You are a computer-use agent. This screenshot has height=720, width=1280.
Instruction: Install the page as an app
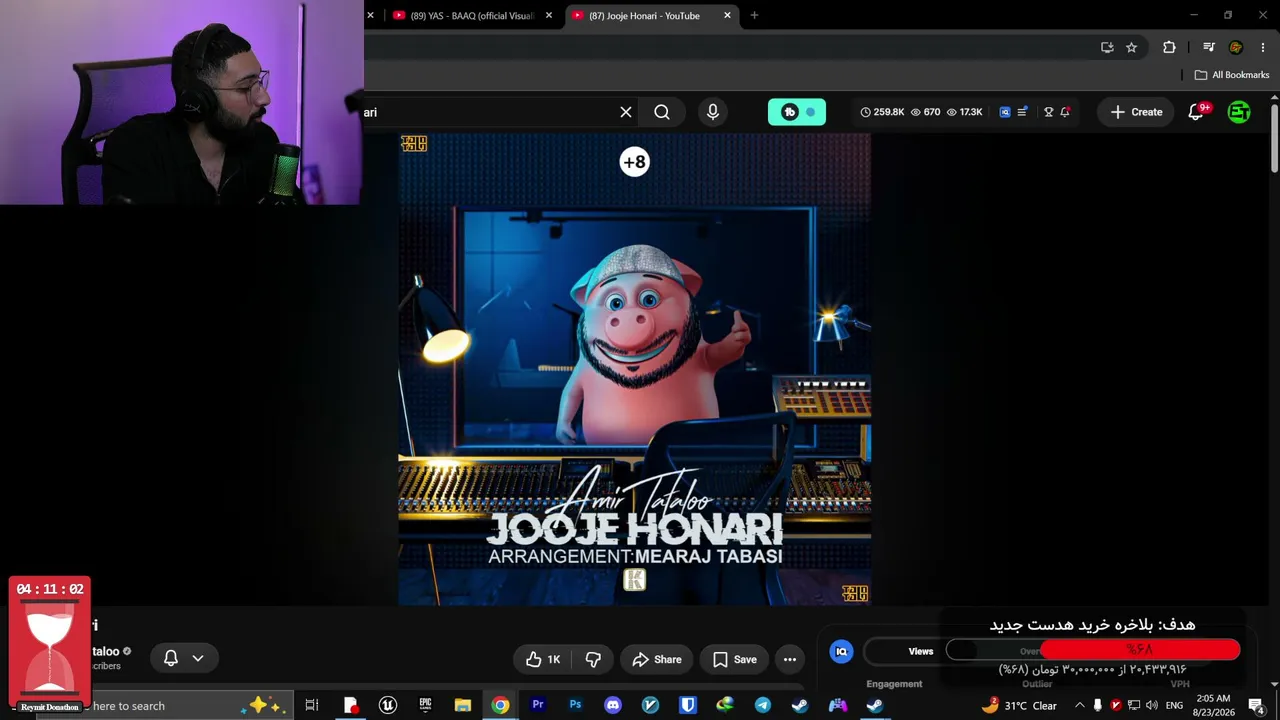[x=1107, y=47]
